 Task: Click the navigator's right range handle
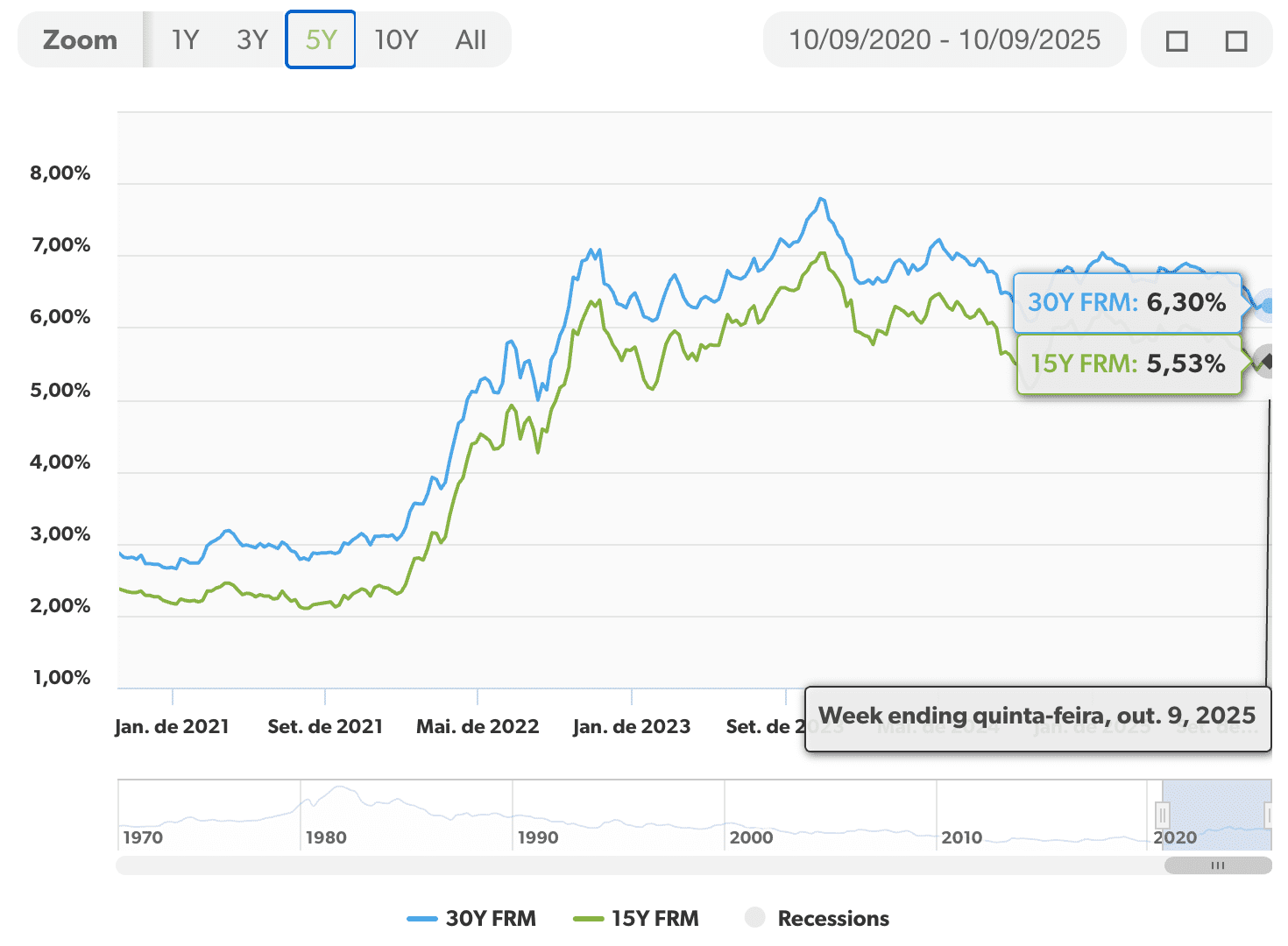1269,815
